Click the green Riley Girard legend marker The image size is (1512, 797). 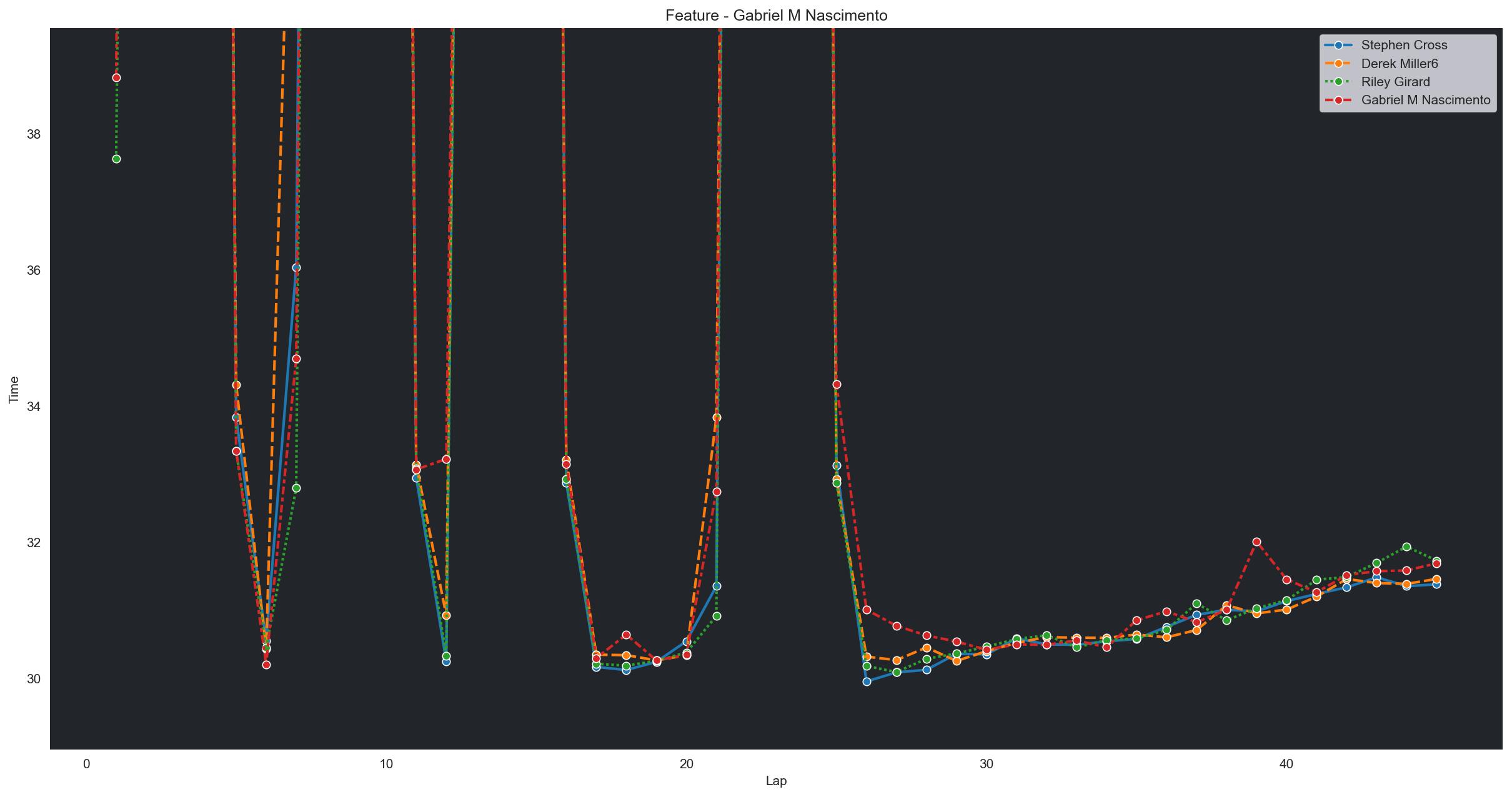[x=1338, y=82]
